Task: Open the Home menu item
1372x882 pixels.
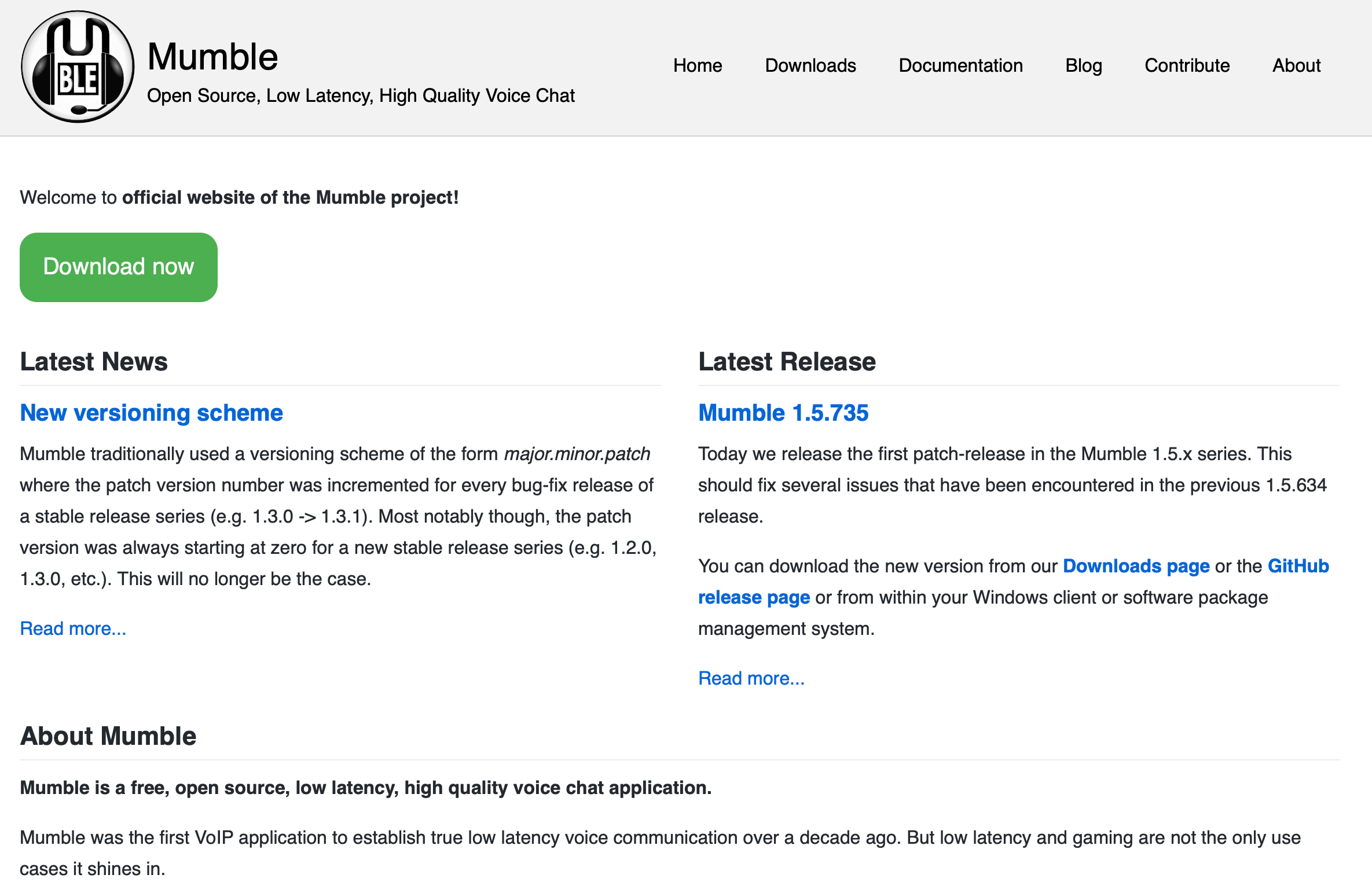Action: pos(698,65)
